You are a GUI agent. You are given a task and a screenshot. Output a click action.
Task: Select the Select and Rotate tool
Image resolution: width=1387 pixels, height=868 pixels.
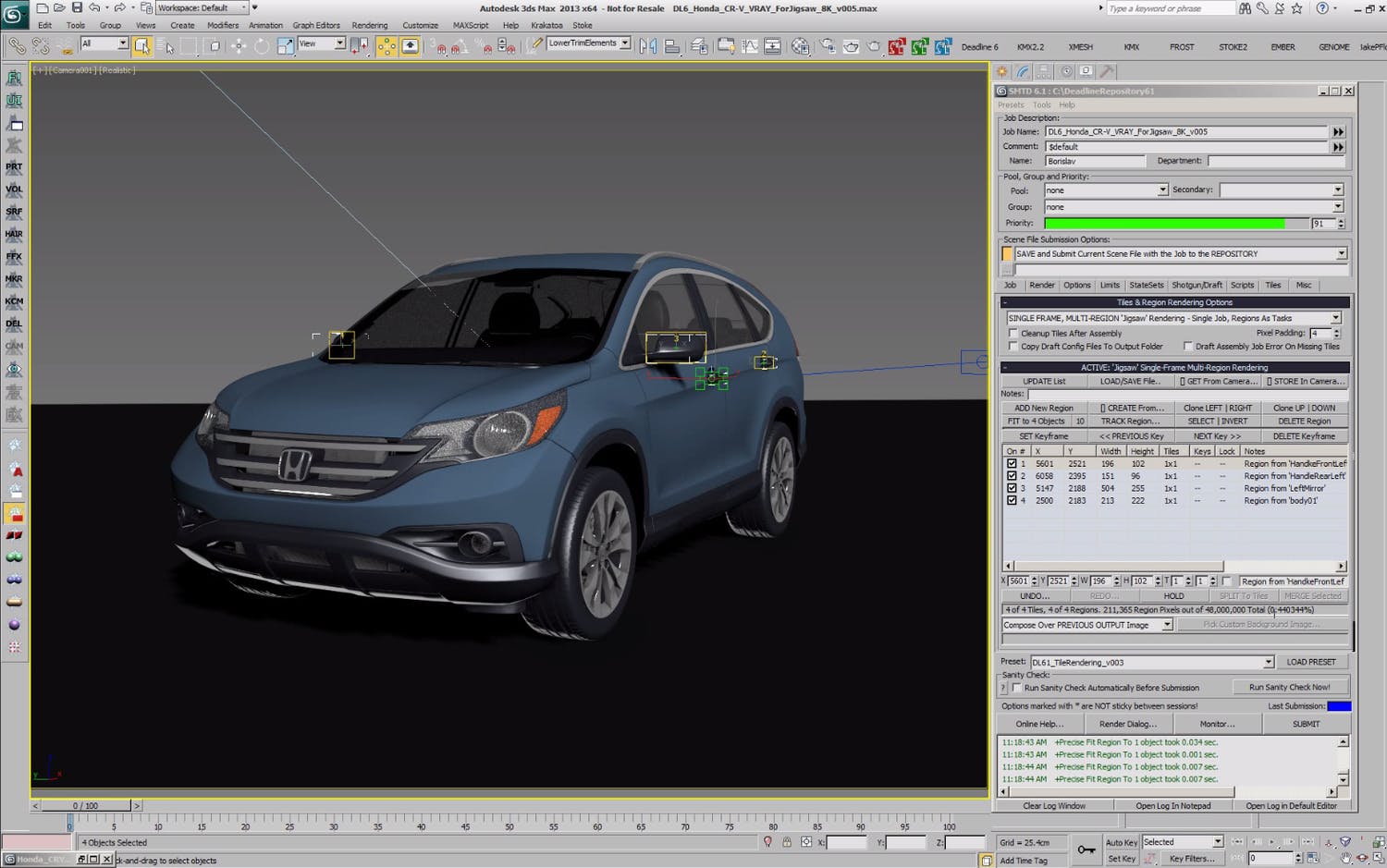[263, 45]
